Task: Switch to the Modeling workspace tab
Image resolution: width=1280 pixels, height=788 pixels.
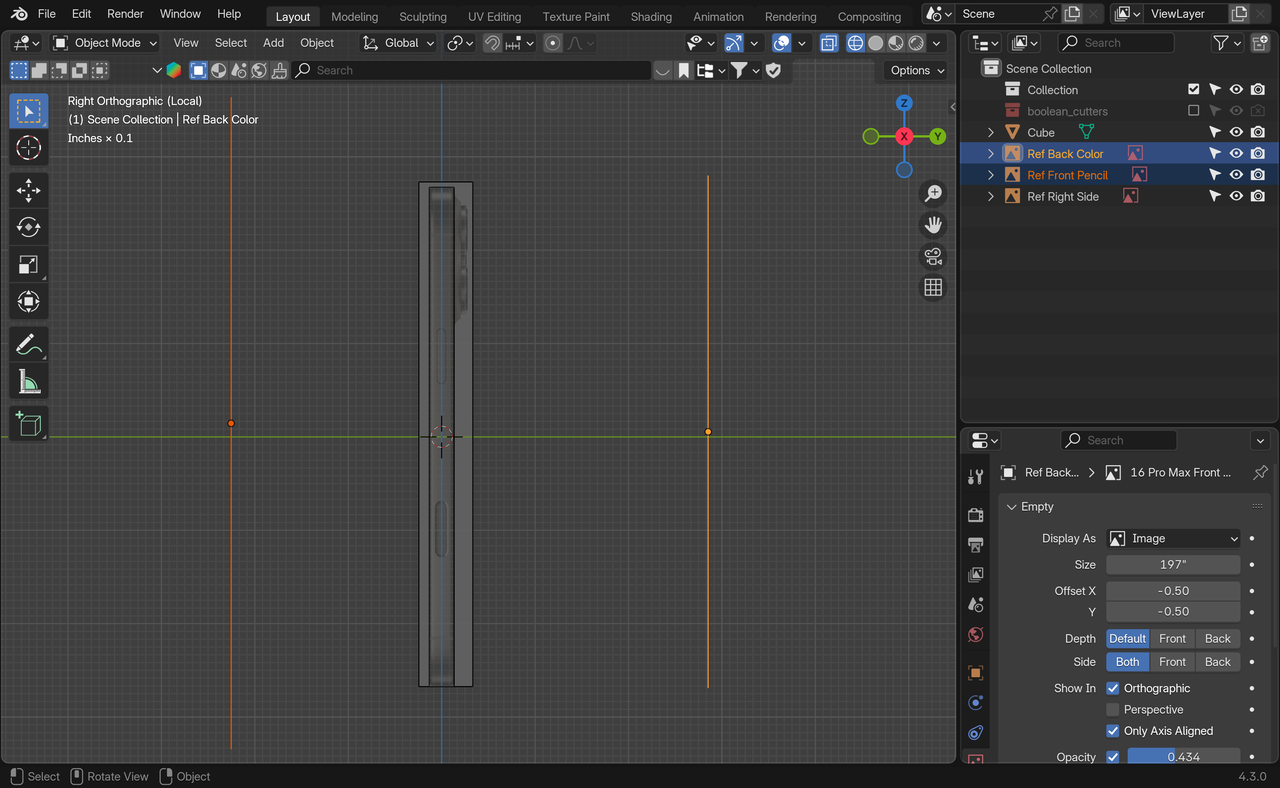Action: click(x=355, y=16)
